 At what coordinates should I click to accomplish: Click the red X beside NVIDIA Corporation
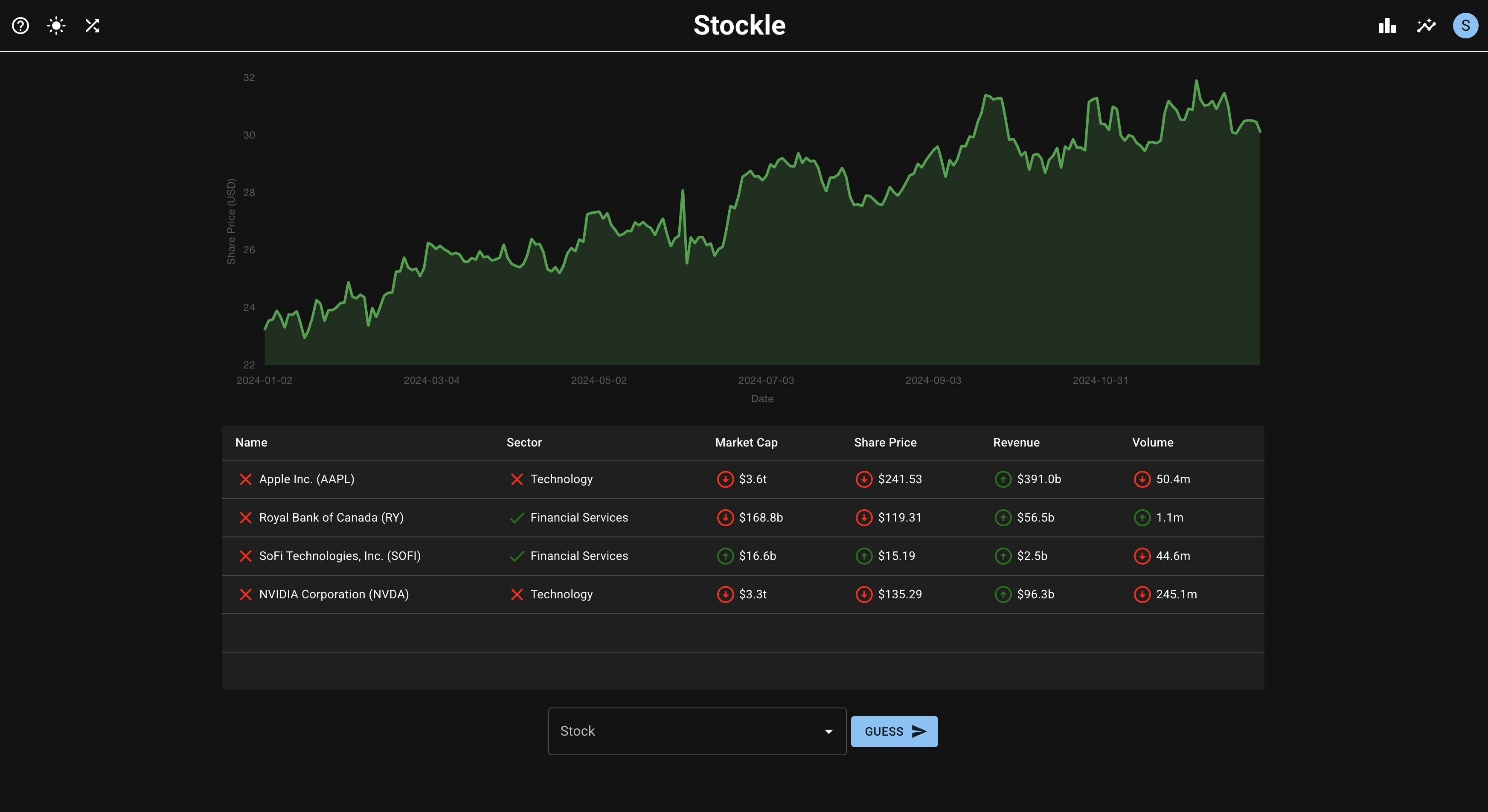coord(245,594)
